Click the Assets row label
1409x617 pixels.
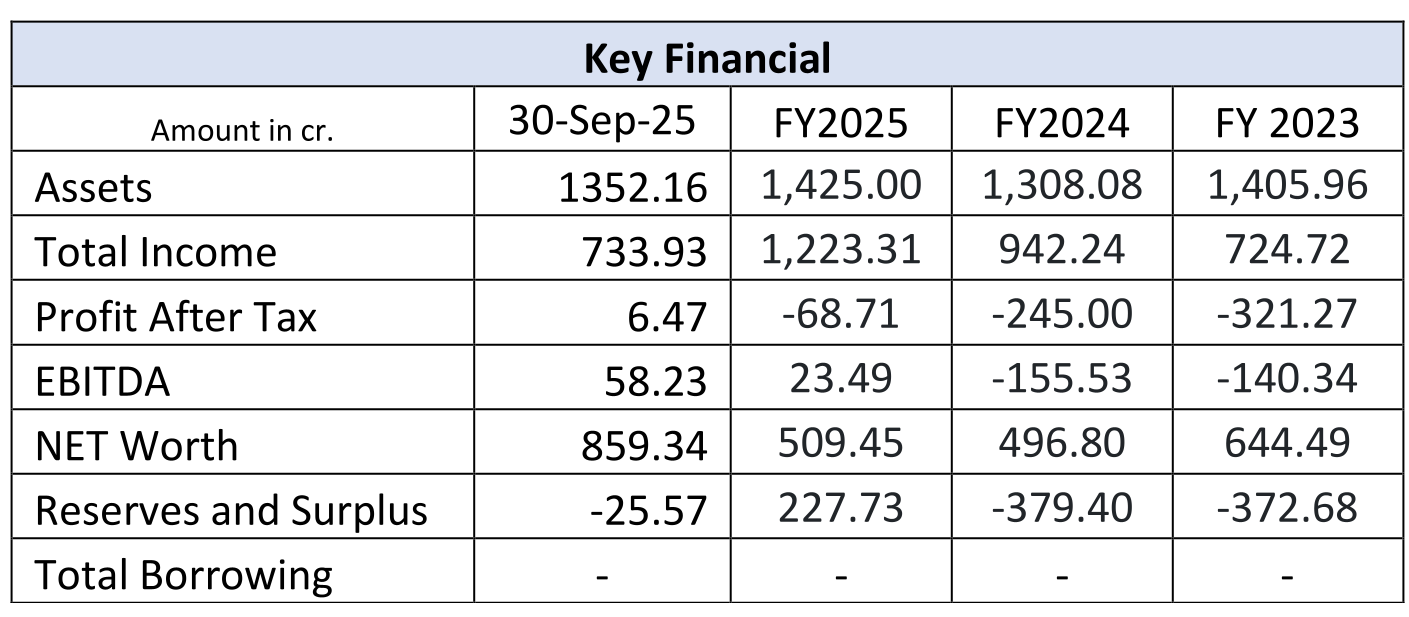point(94,188)
